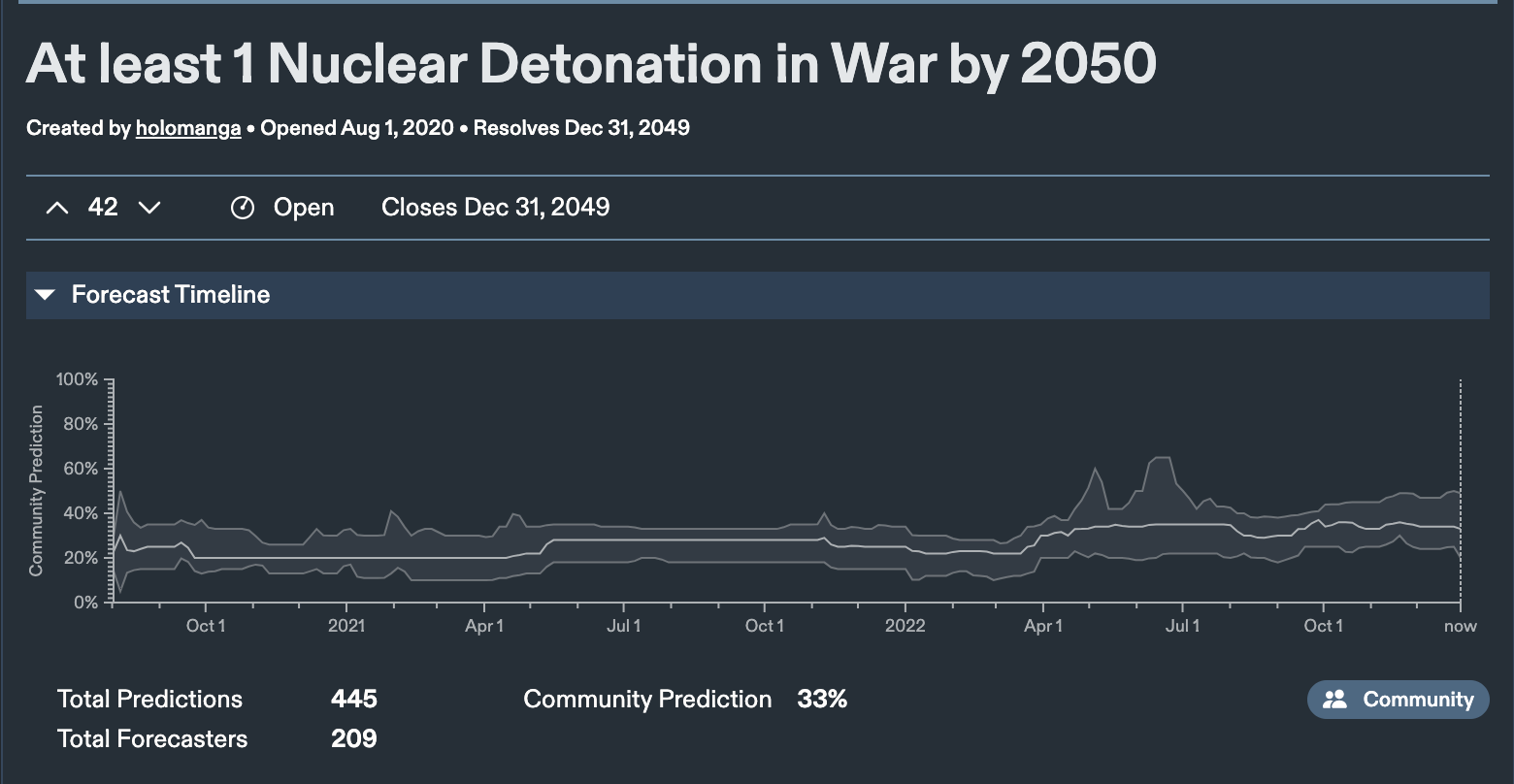Click the Total Predictions count 445
This screenshot has width=1514, height=784.
coord(353,700)
